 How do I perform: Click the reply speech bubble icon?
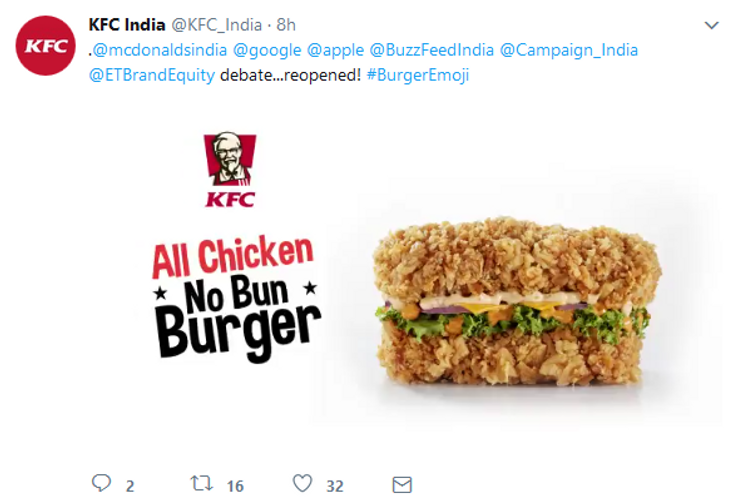pos(101,484)
